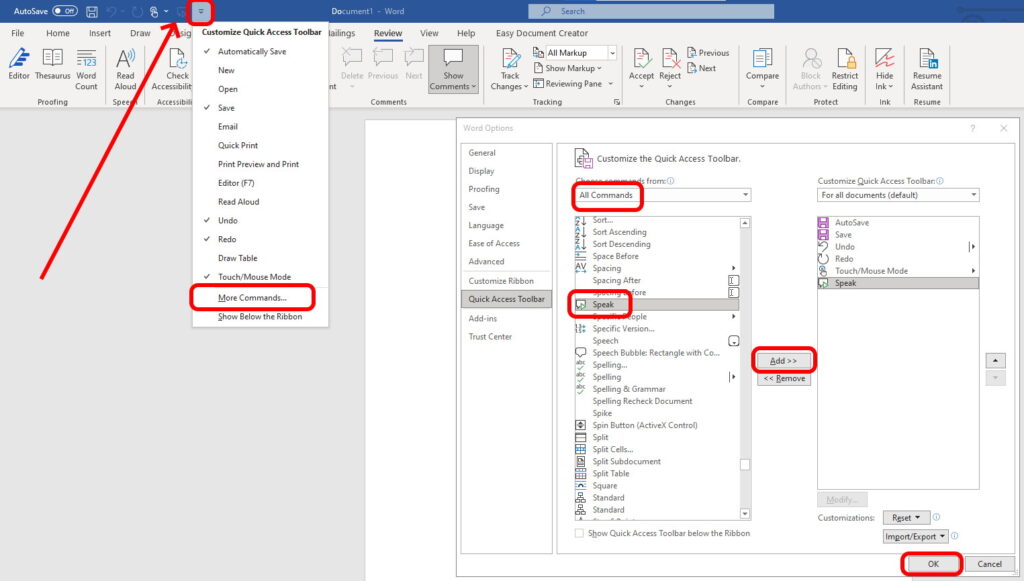Click Accept changes icon
Viewport: 1024px width, 581px height.
pyautogui.click(x=641, y=65)
